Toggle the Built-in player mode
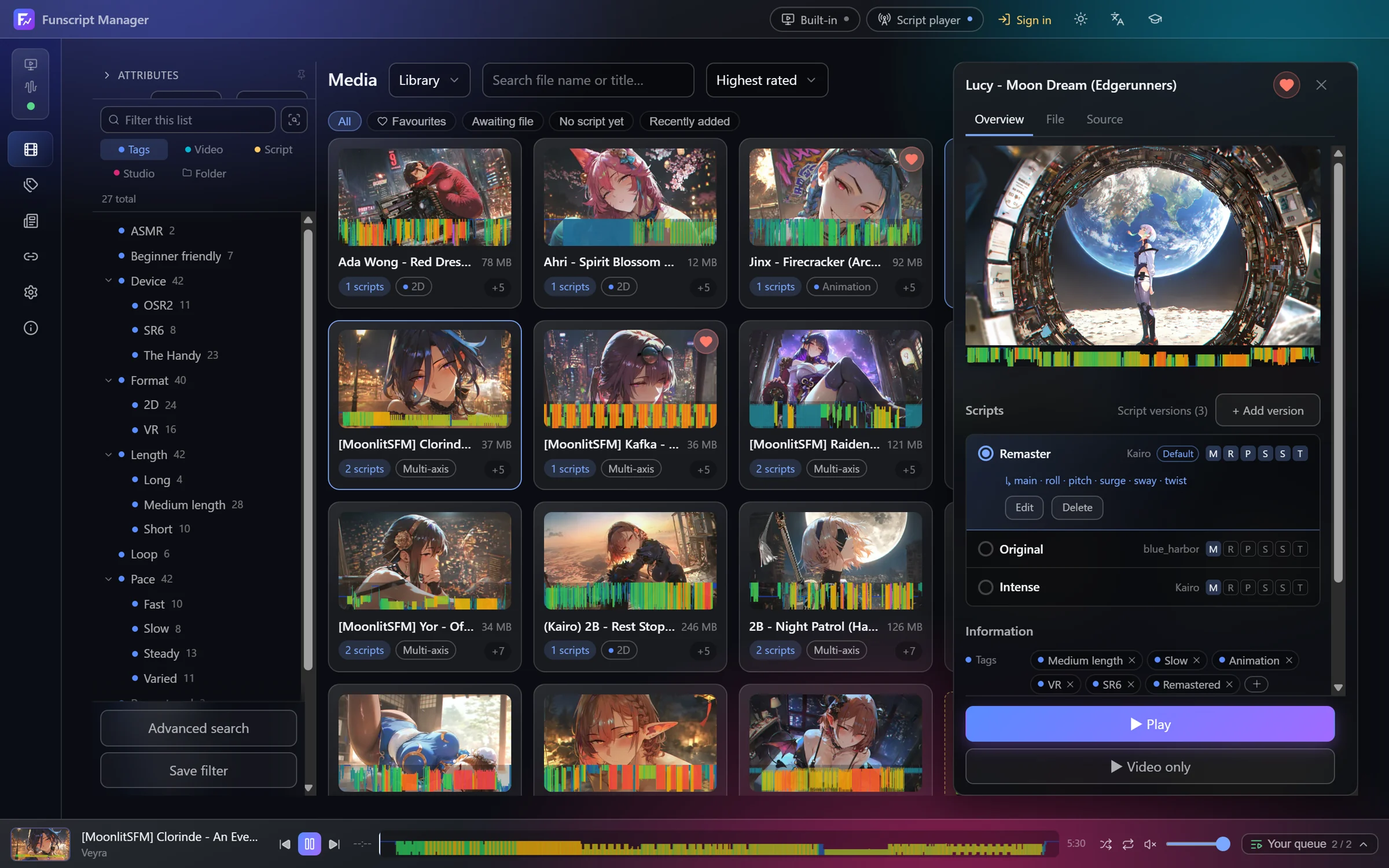 coord(814,20)
